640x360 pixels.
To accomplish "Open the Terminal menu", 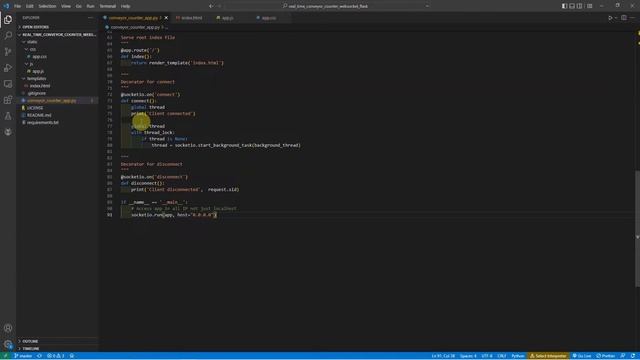I will click(x=108, y=6).
